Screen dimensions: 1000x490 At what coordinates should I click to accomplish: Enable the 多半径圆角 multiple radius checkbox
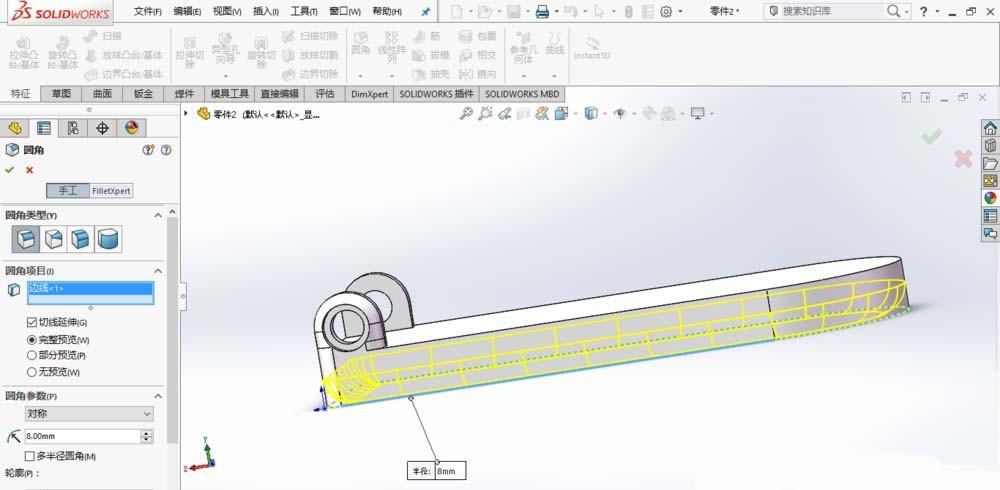coord(29,456)
